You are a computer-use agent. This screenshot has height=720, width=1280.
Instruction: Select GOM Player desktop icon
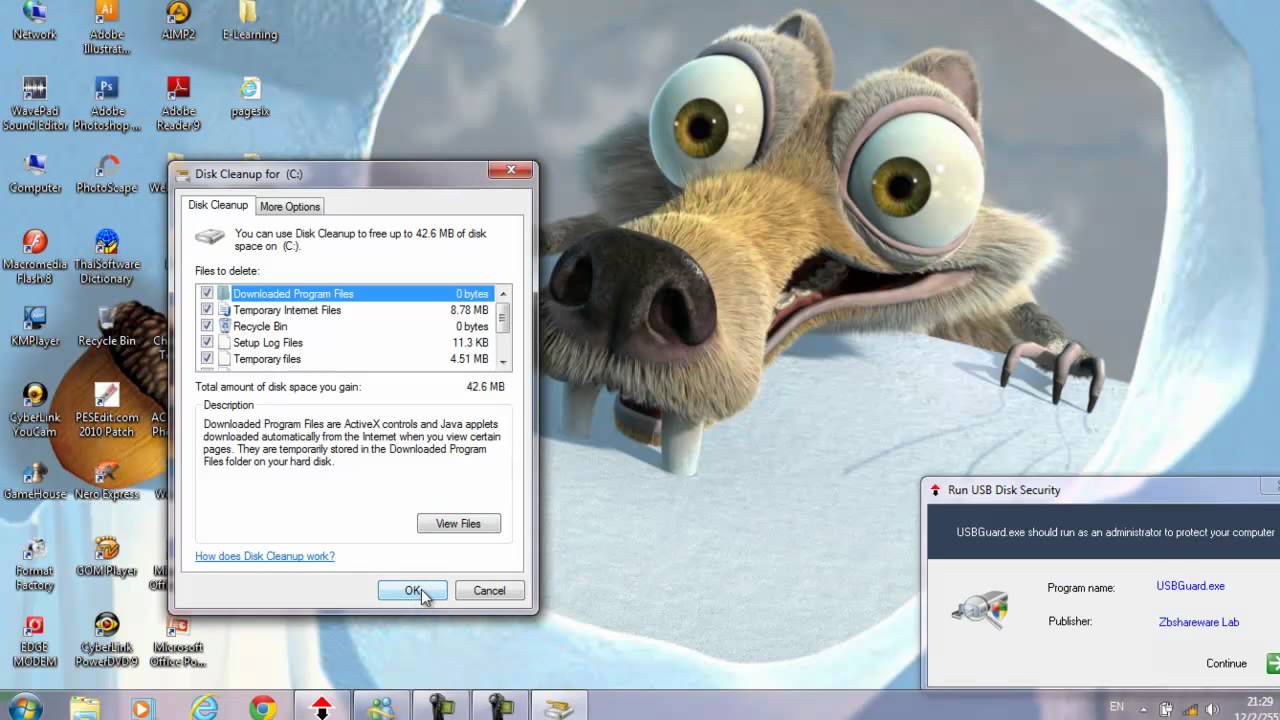pos(107,557)
